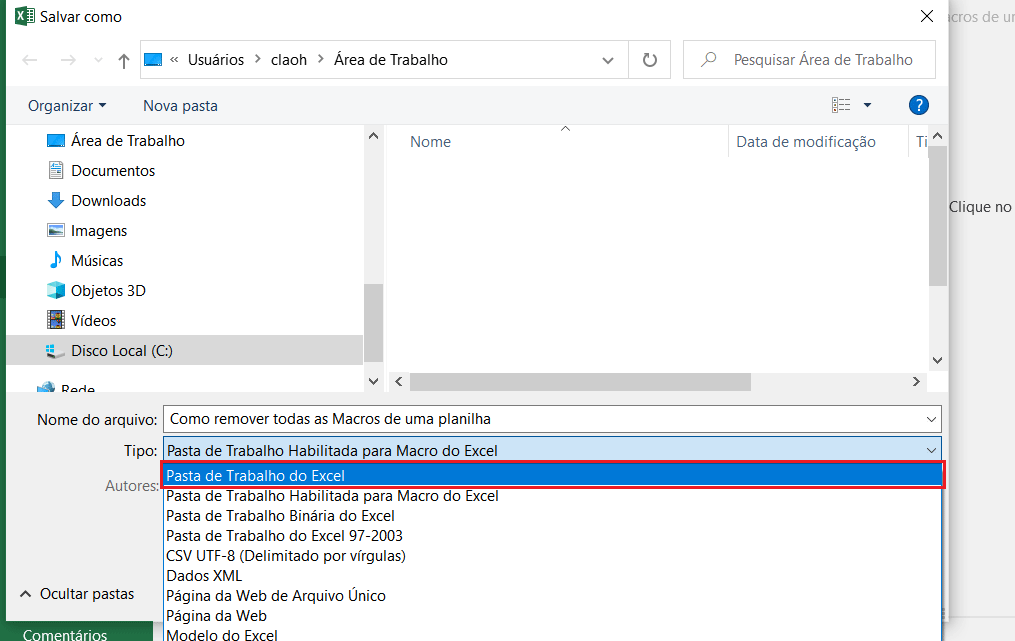1015x641 pixels.
Task: Click the refresh icon beside address bar
Action: tap(650, 60)
